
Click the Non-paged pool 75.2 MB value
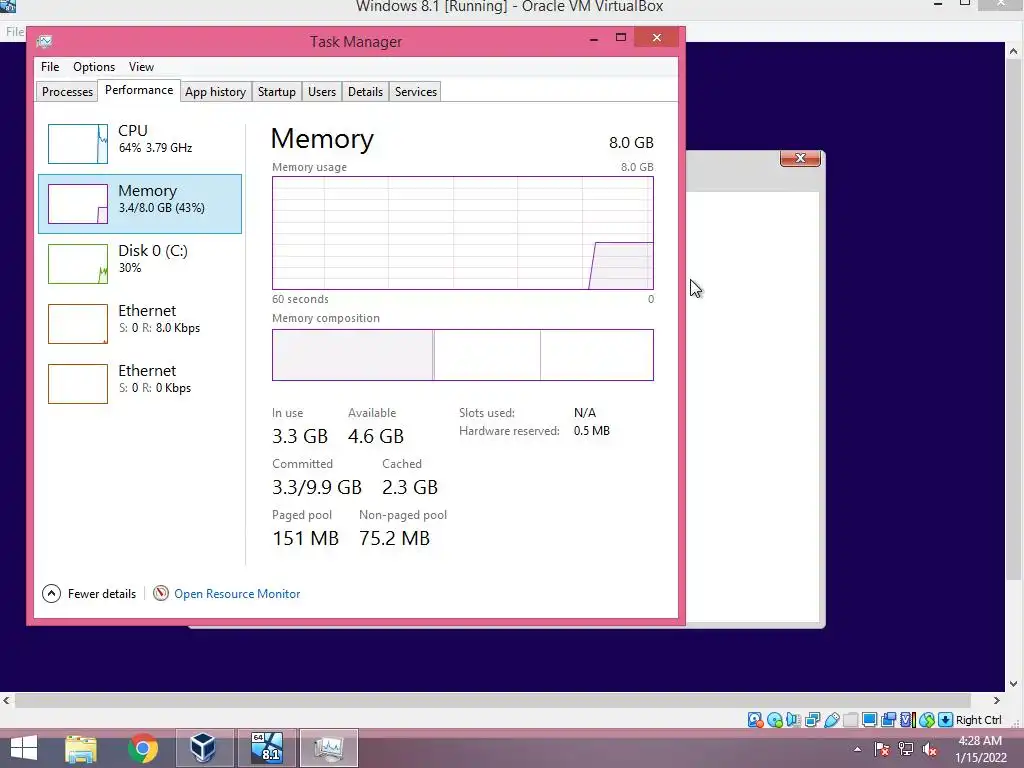point(394,537)
